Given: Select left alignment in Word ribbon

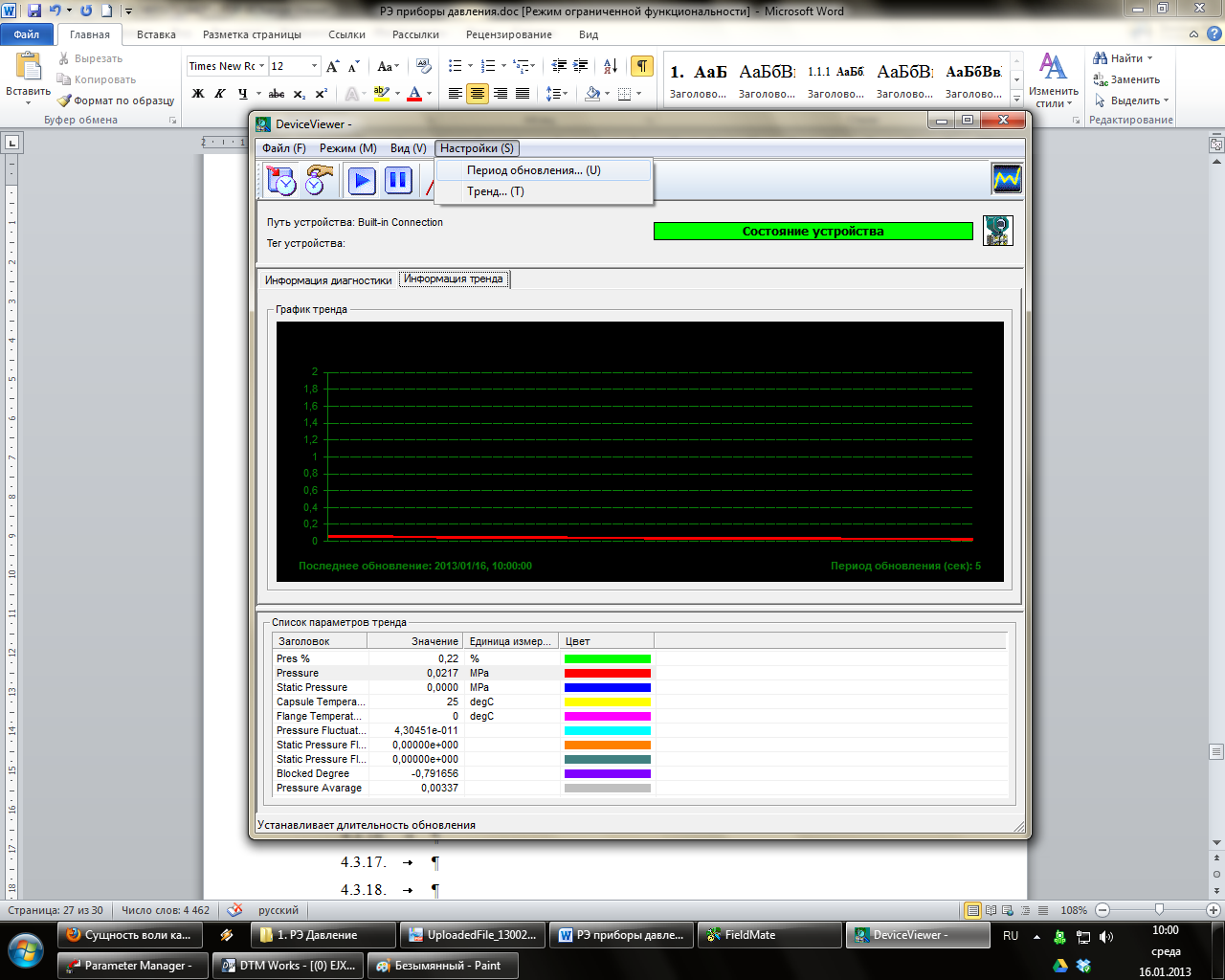Looking at the screenshot, I should (456, 94).
